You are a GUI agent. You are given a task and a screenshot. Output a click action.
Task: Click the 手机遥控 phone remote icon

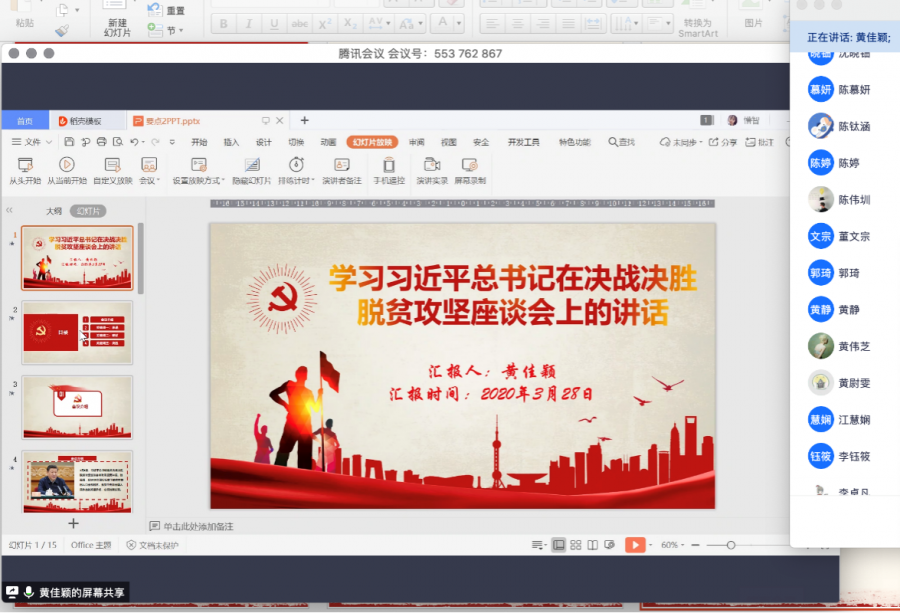(x=389, y=165)
